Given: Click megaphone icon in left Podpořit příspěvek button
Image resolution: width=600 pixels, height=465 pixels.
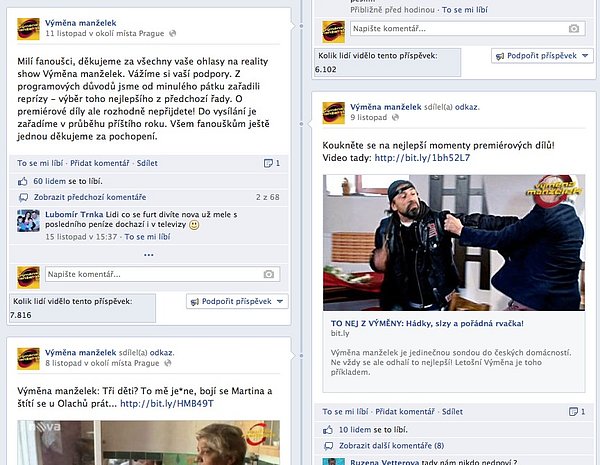Looking at the screenshot, I should (x=194, y=302).
